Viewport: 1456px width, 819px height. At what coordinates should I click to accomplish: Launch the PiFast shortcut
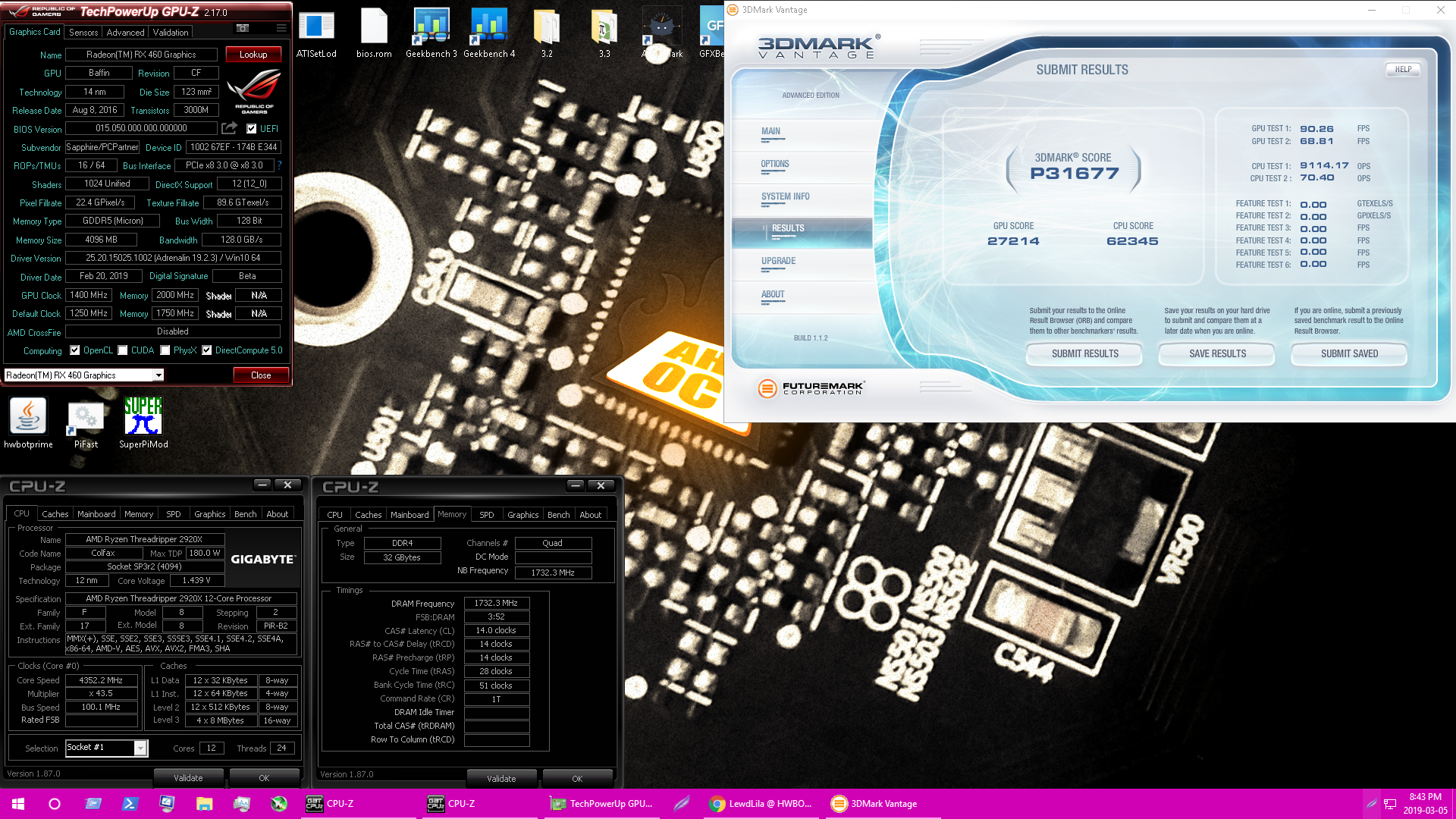point(86,423)
